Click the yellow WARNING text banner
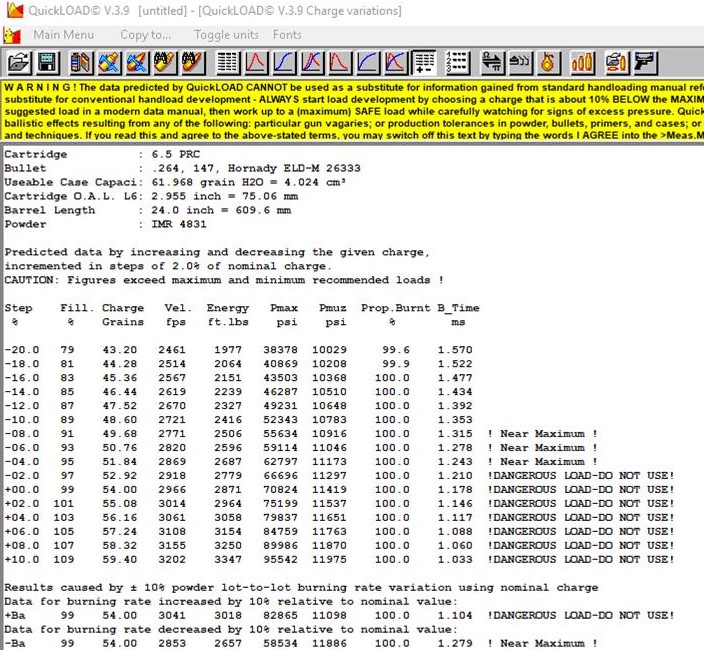704x650 pixels. tap(353, 111)
